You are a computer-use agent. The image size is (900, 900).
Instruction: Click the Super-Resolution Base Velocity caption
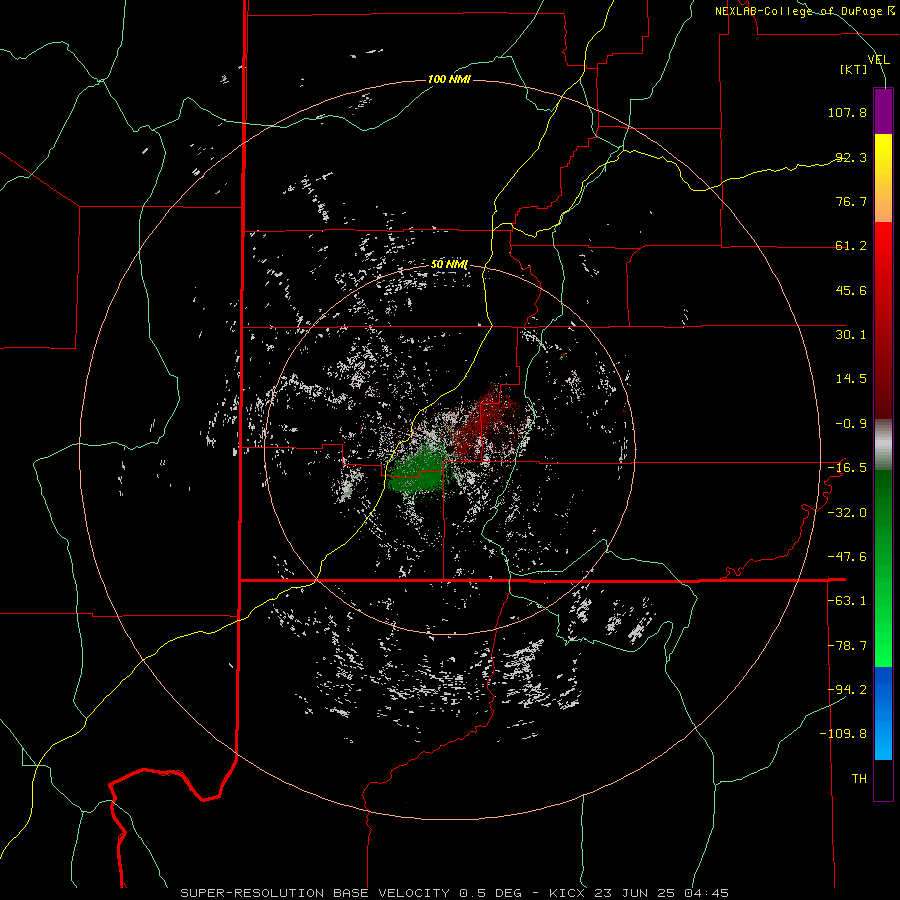coord(455,893)
